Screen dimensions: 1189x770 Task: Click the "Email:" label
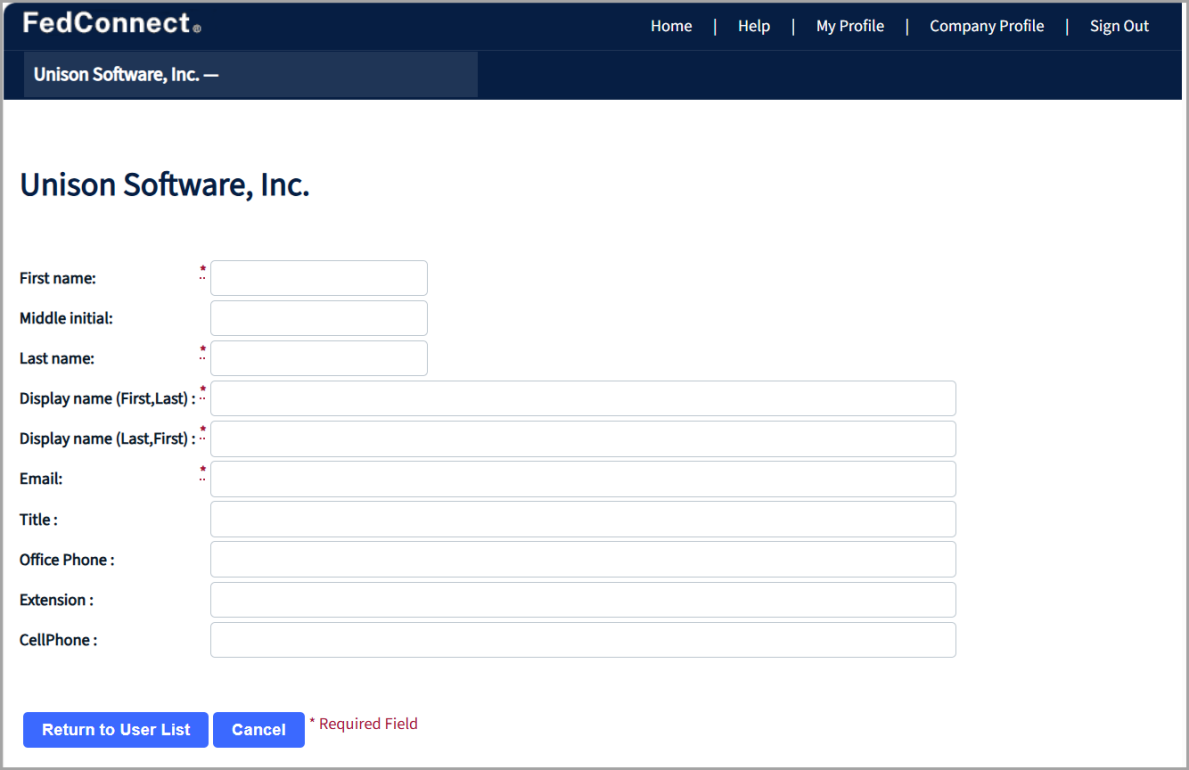[41, 479]
